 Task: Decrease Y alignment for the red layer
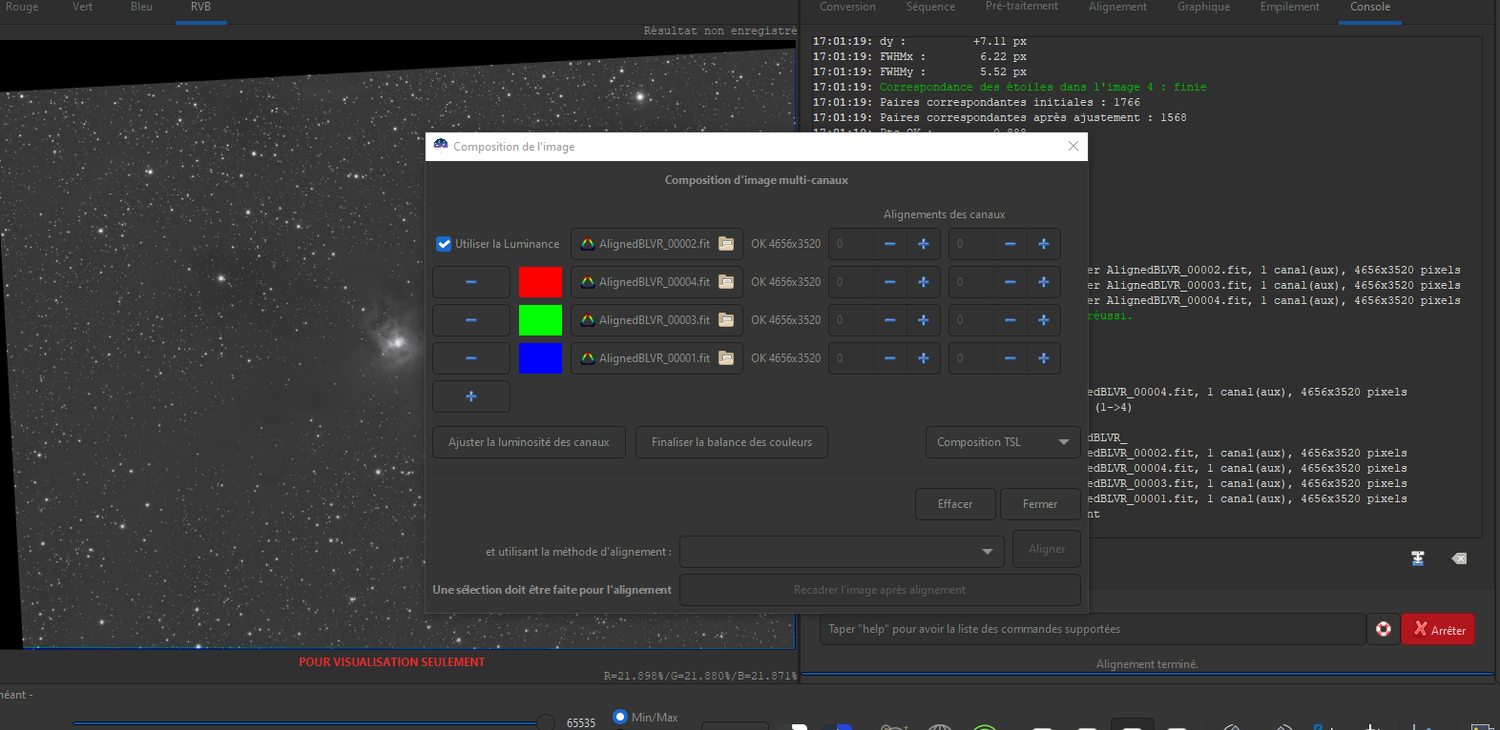[1010, 282]
